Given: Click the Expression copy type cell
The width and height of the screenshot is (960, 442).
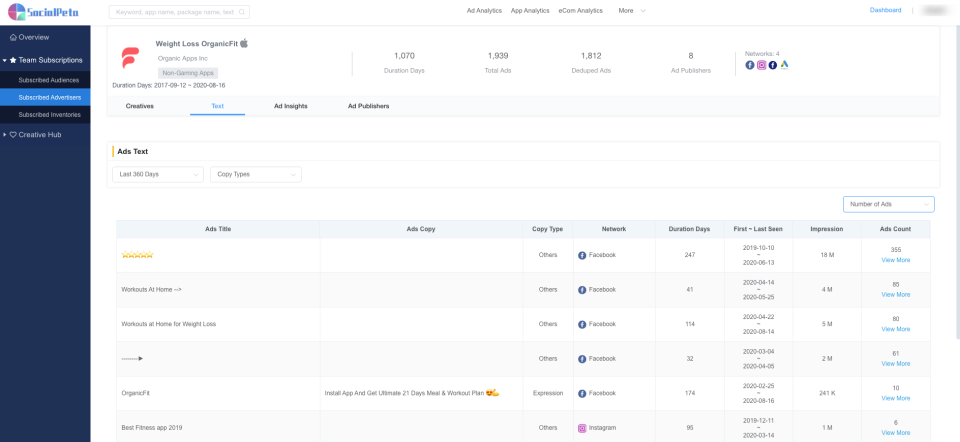Looking at the screenshot, I should [x=547, y=393].
